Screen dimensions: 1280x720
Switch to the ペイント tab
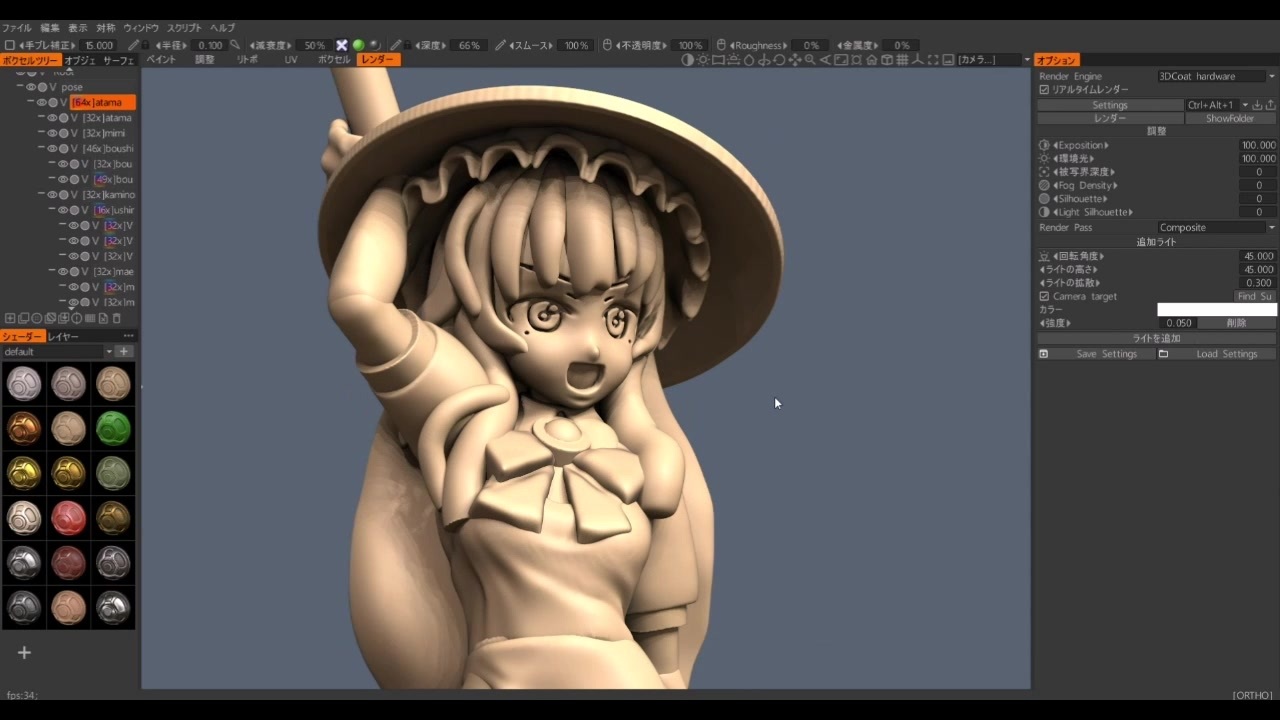tap(161, 60)
